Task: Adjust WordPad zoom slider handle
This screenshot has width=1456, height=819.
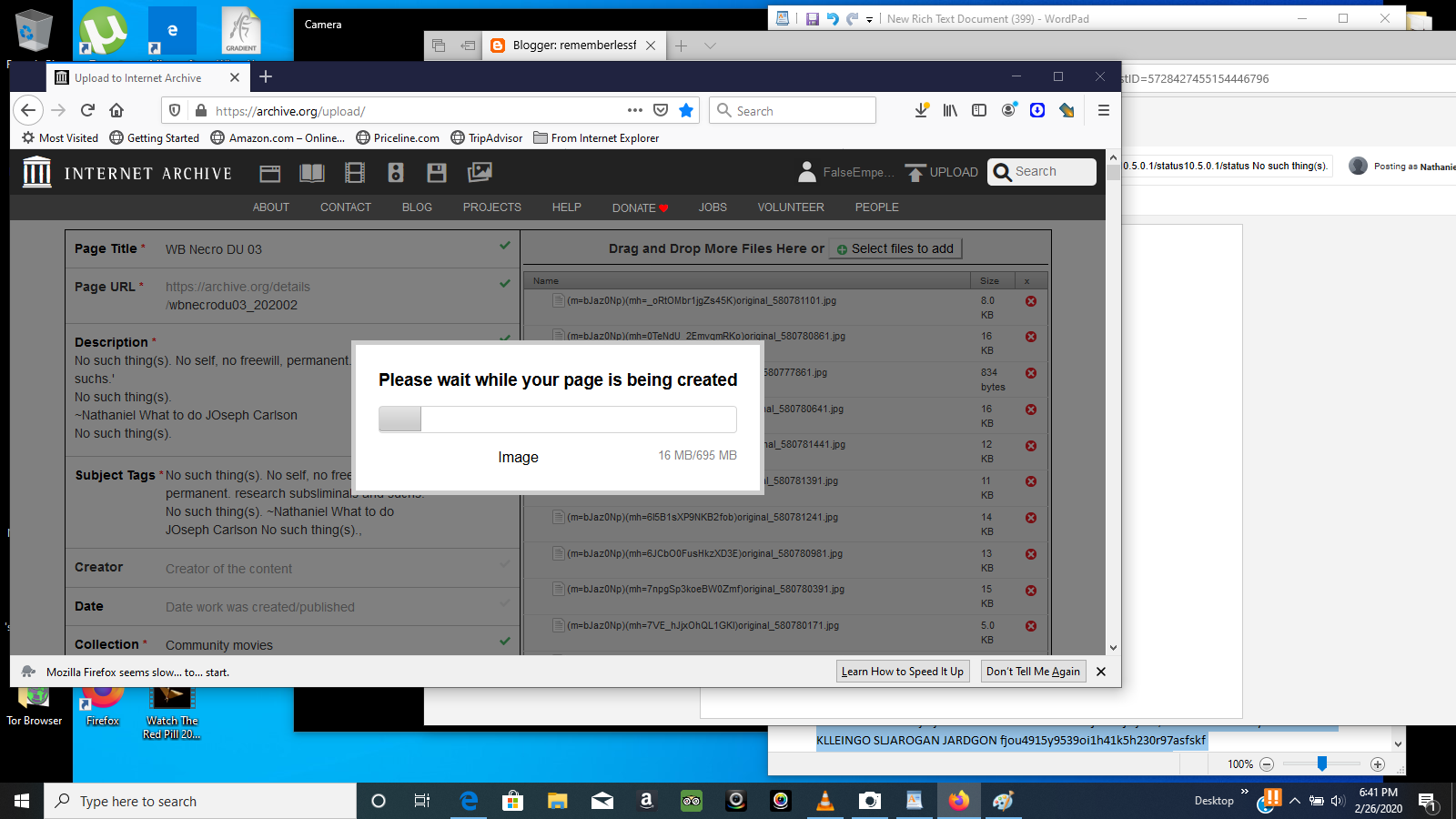Action: [x=1322, y=763]
